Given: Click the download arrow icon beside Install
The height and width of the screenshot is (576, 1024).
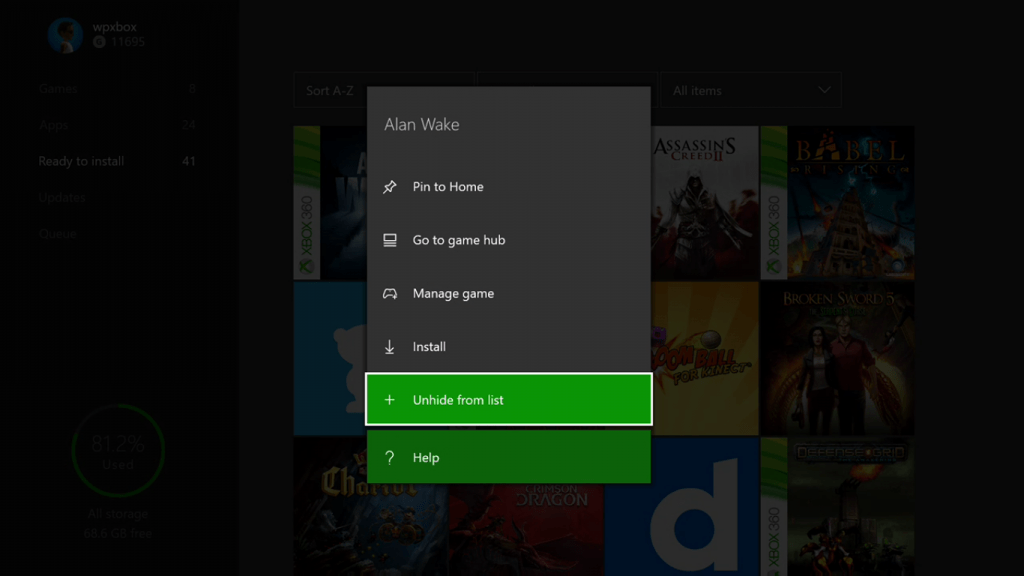Looking at the screenshot, I should point(390,347).
